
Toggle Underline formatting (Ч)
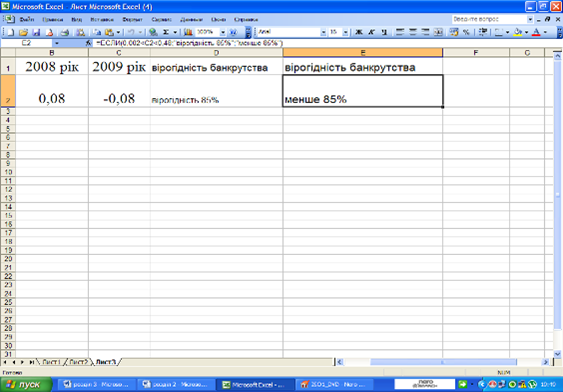[384, 32]
